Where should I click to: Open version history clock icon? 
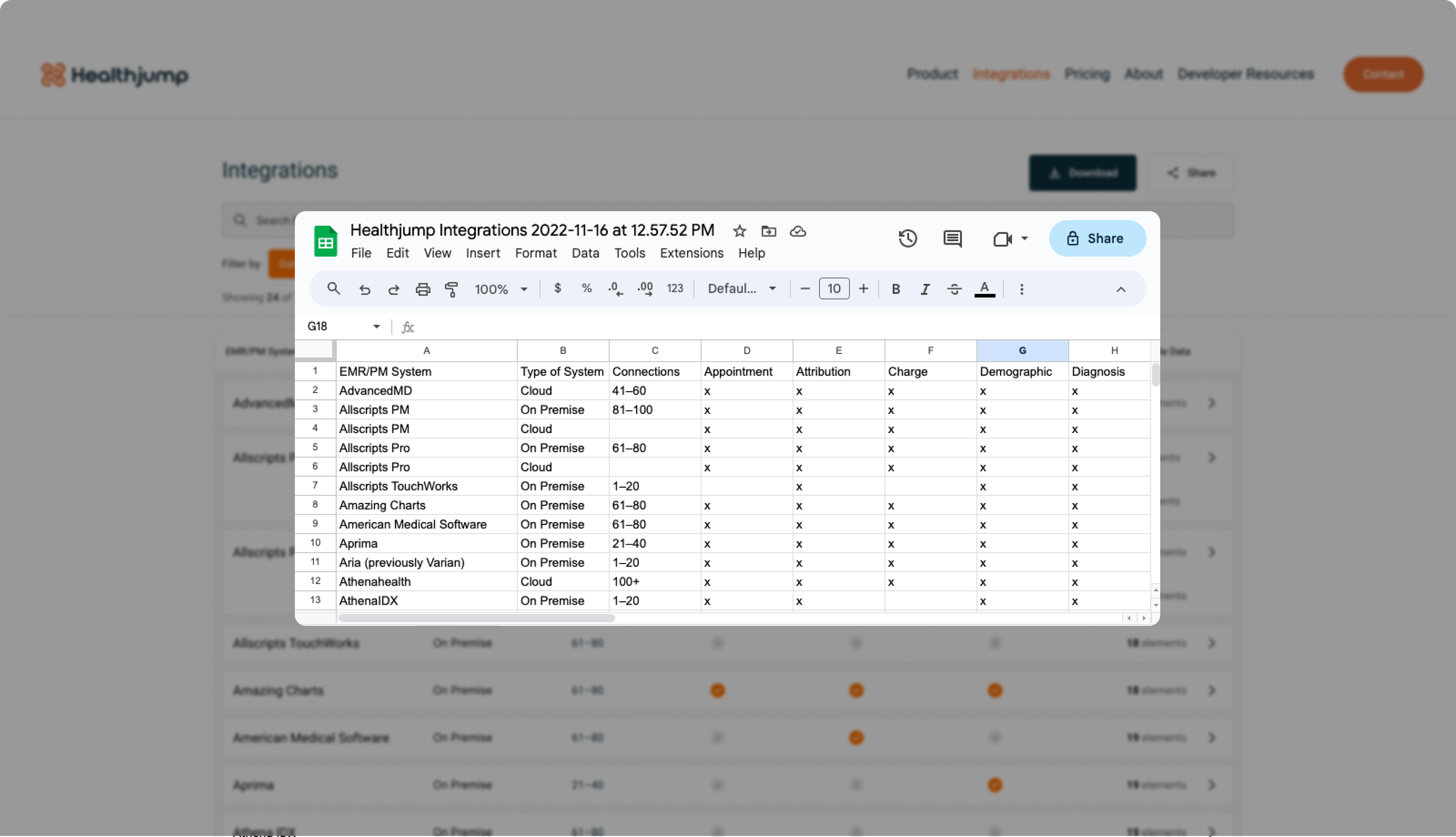tap(907, 238)
